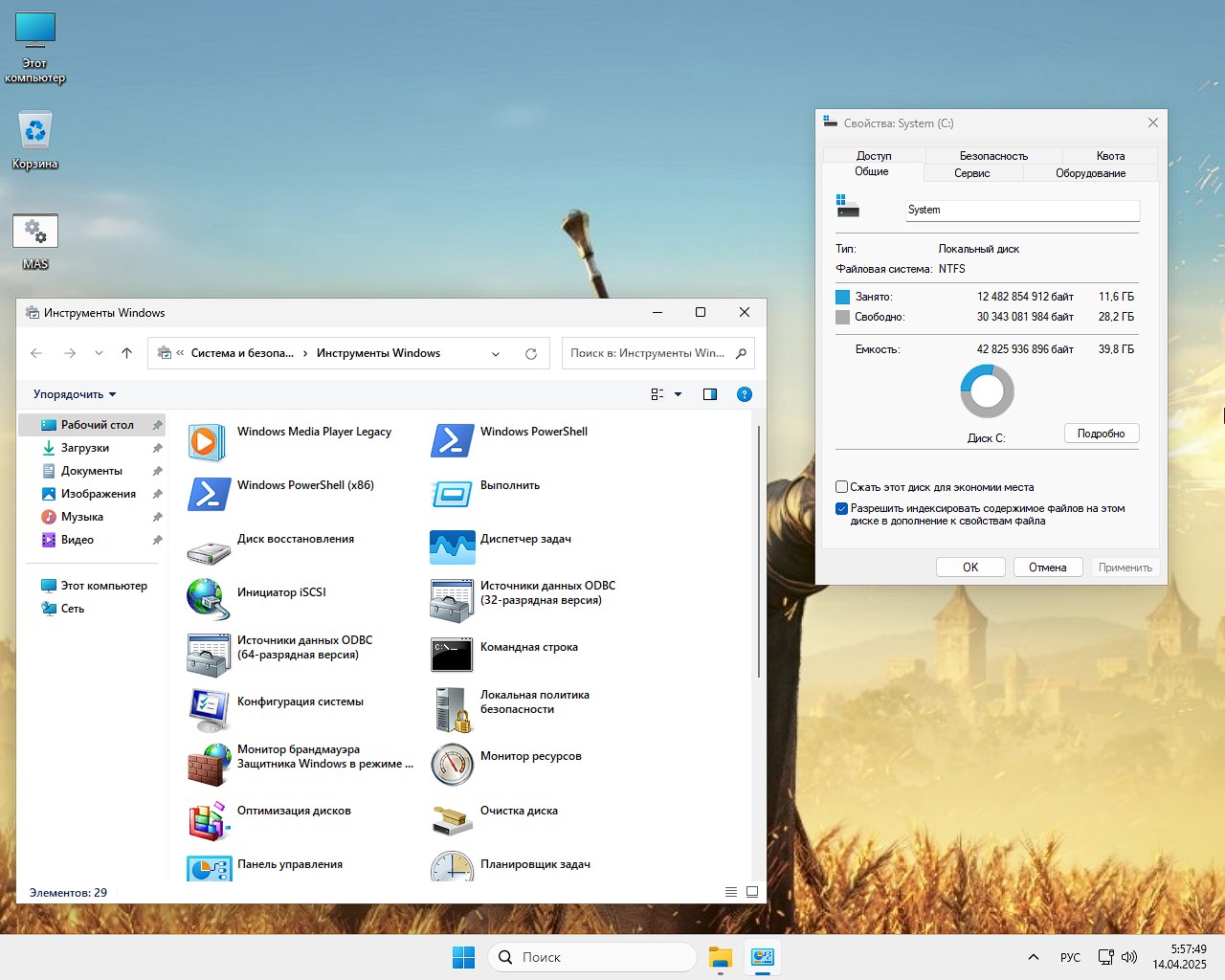Select Музыка in navigation pane
Screen dimensions: 1225x980
coord(92,517)
